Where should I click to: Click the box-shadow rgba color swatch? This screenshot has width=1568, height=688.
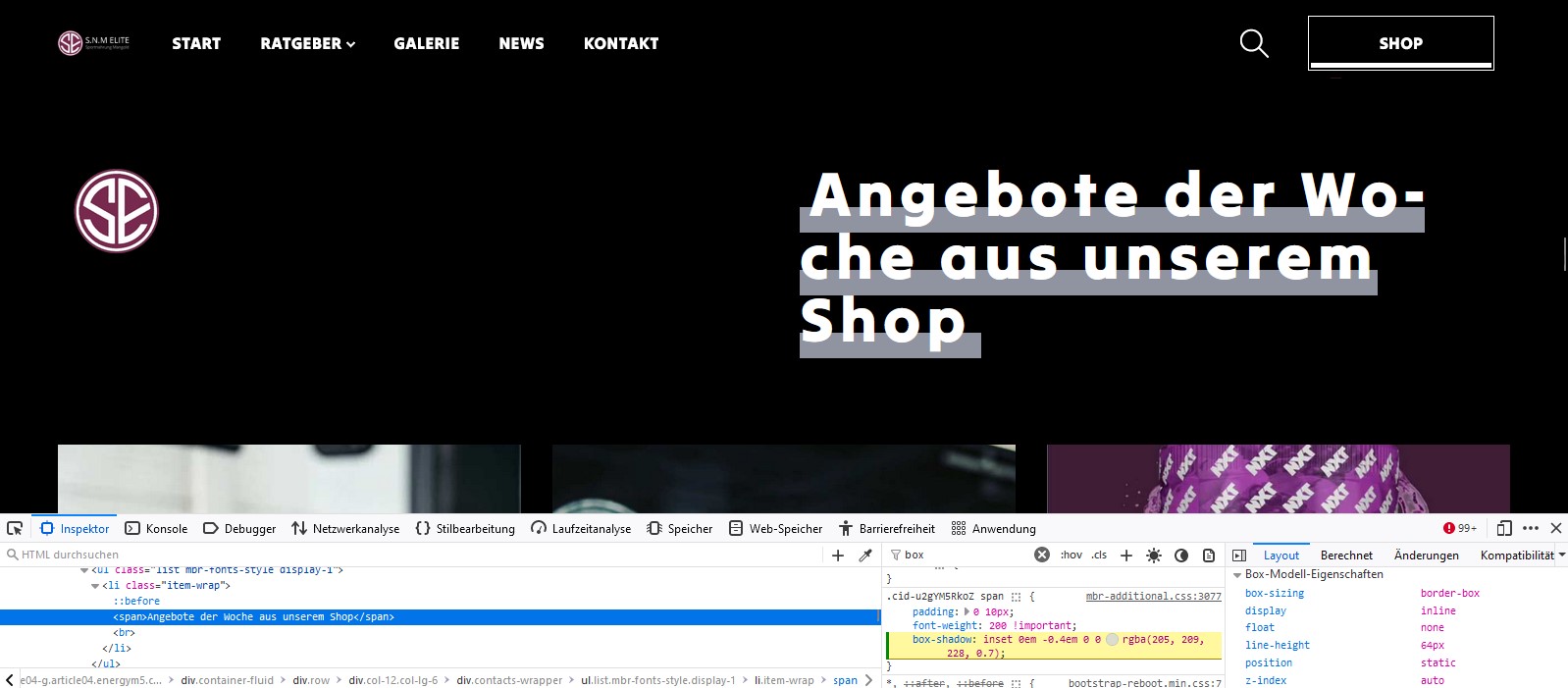click(1112, 640)
